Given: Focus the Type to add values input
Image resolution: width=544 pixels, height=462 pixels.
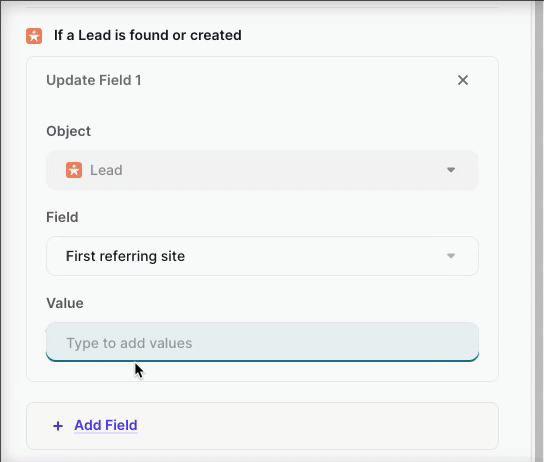Looking at the screenshot, I should tap(262, 342).
